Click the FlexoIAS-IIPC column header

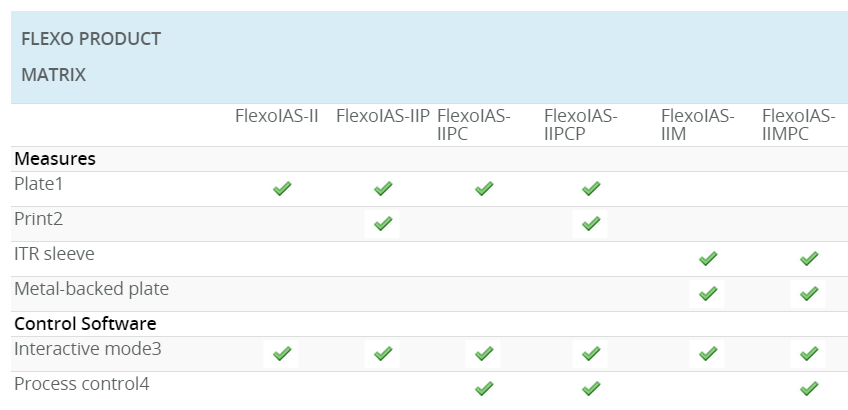474,125
